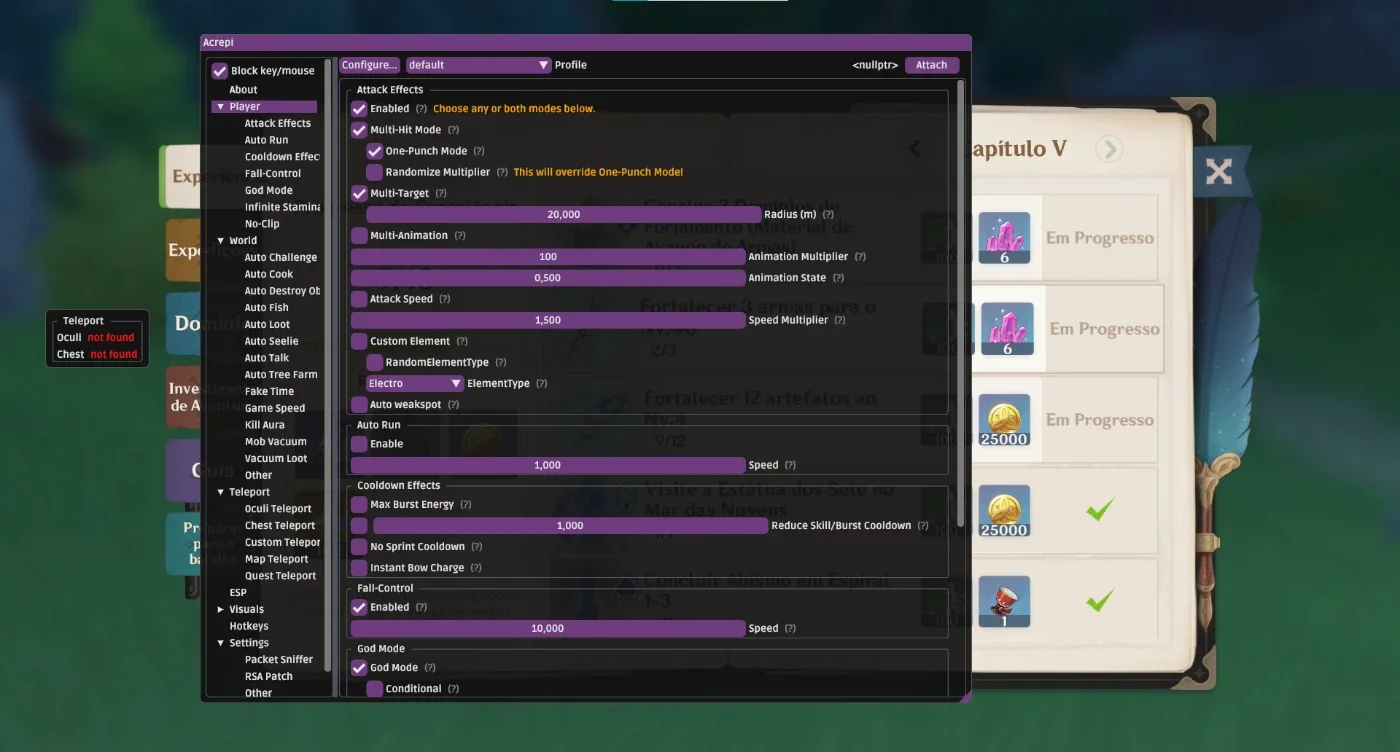Open Hotkeys in the sidebar
The image size is (1400, 752).
click(x=249, y=626)
